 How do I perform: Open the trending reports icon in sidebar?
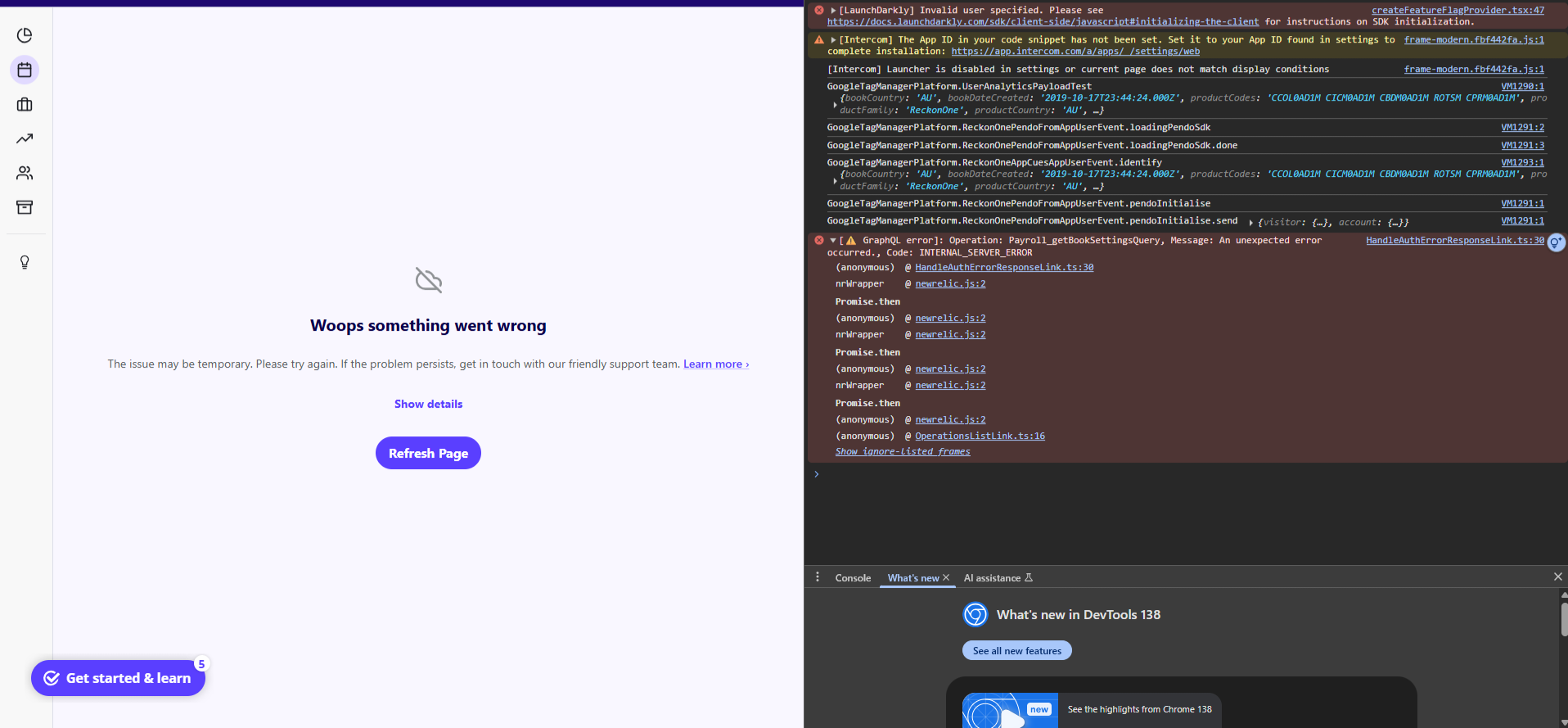(25, 138)
